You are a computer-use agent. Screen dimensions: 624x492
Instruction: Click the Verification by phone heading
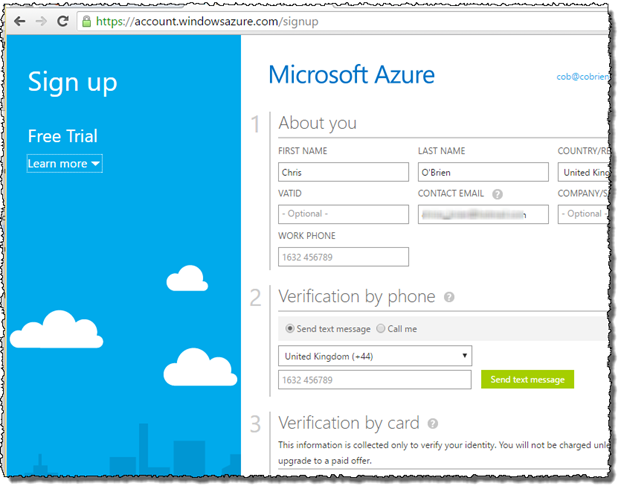(x=357, y=297)
